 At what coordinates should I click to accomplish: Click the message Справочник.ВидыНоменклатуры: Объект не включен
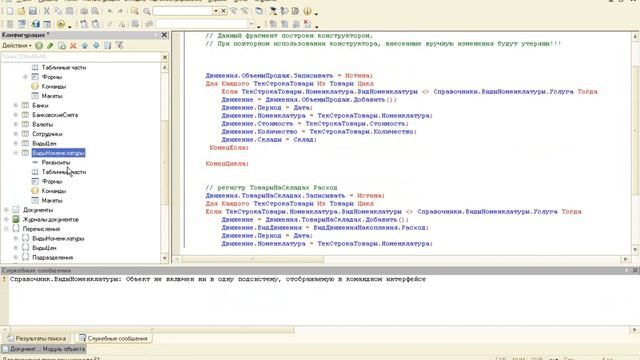(x=218, y=279)
